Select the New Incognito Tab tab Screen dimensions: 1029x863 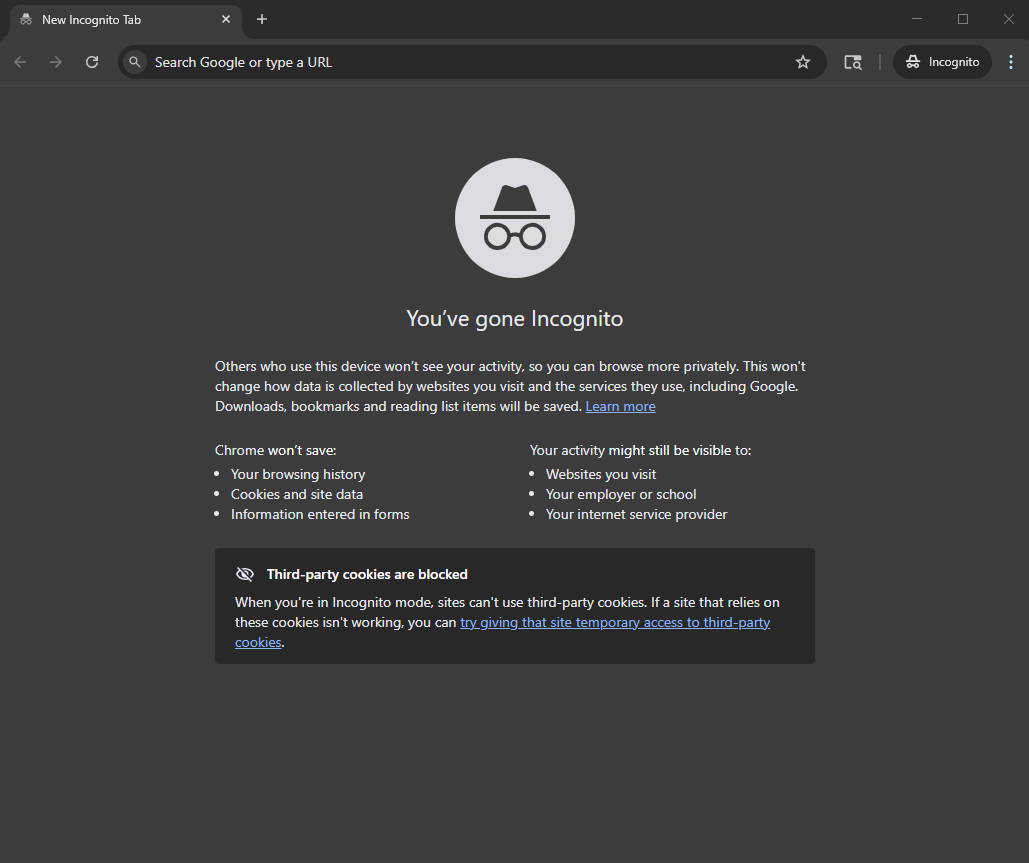pyautogui.click(x=110, y=20)
